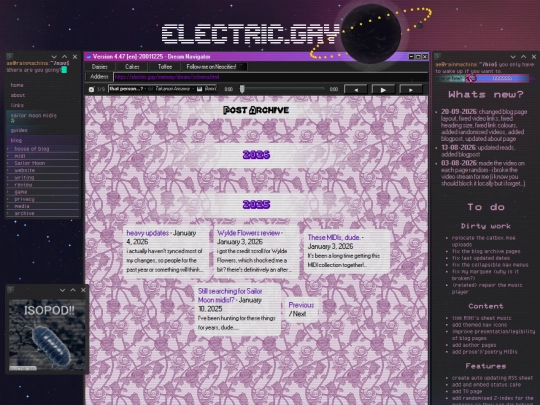
Task: Click the terminal icon on the ISOPOD panel
Action: tap(10, 290)
